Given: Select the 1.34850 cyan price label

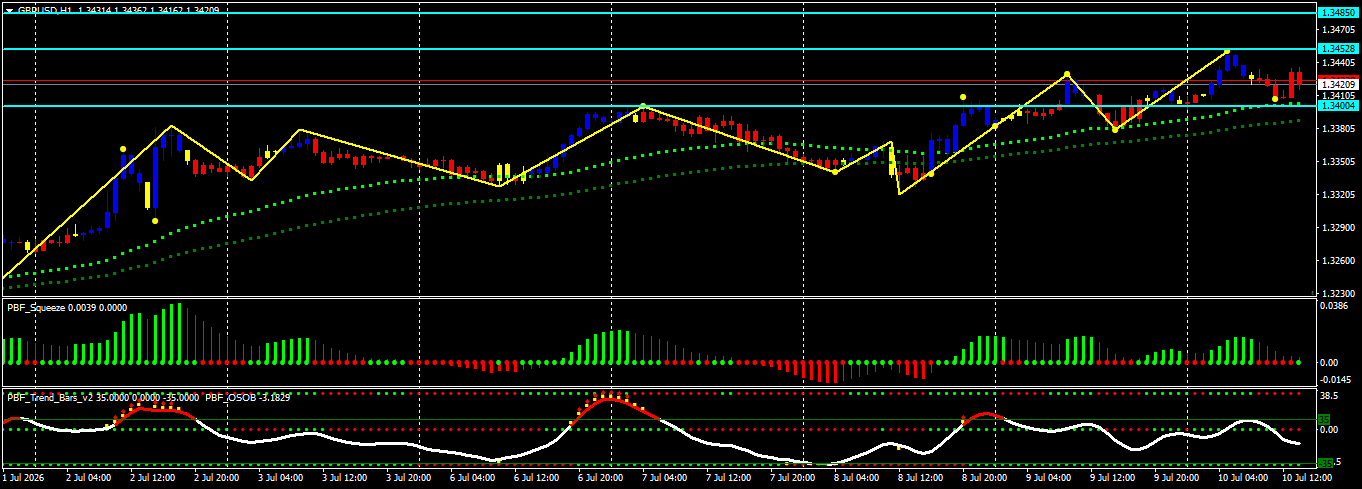Looking at the screenshot, I should click(1338, 12).
